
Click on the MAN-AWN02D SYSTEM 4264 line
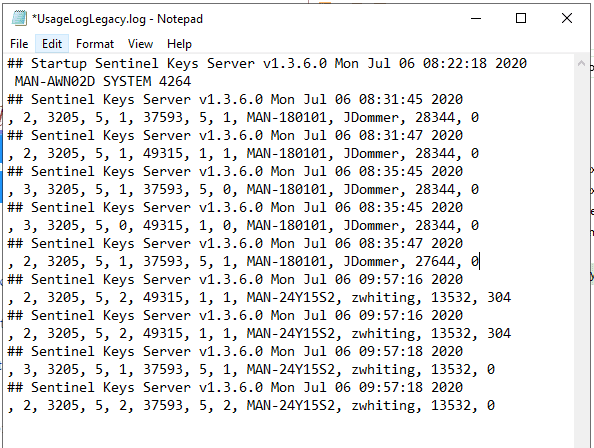103,81
